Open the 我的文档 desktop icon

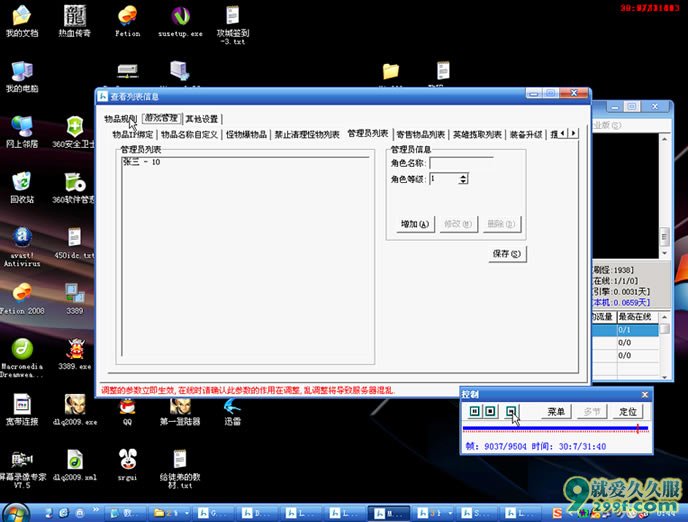tap(22, 21)
